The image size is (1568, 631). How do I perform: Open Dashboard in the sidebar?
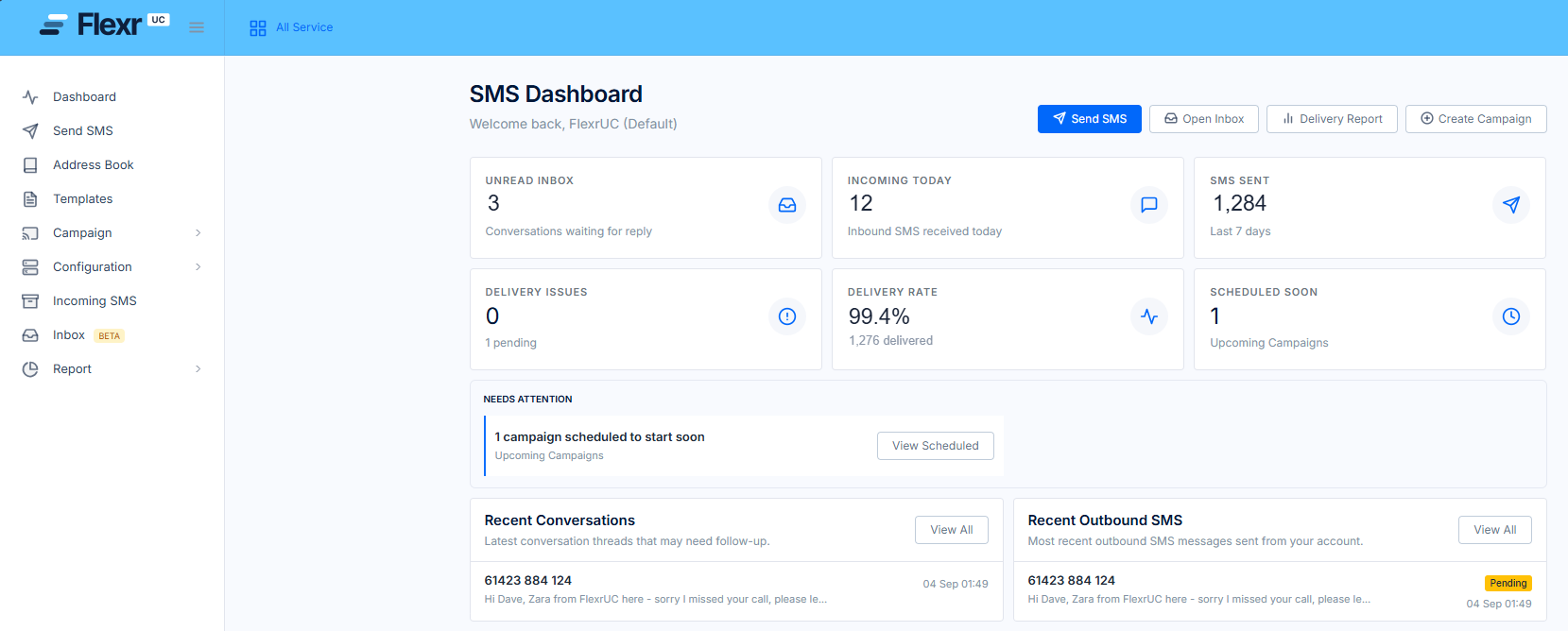(x=84, y=97)
